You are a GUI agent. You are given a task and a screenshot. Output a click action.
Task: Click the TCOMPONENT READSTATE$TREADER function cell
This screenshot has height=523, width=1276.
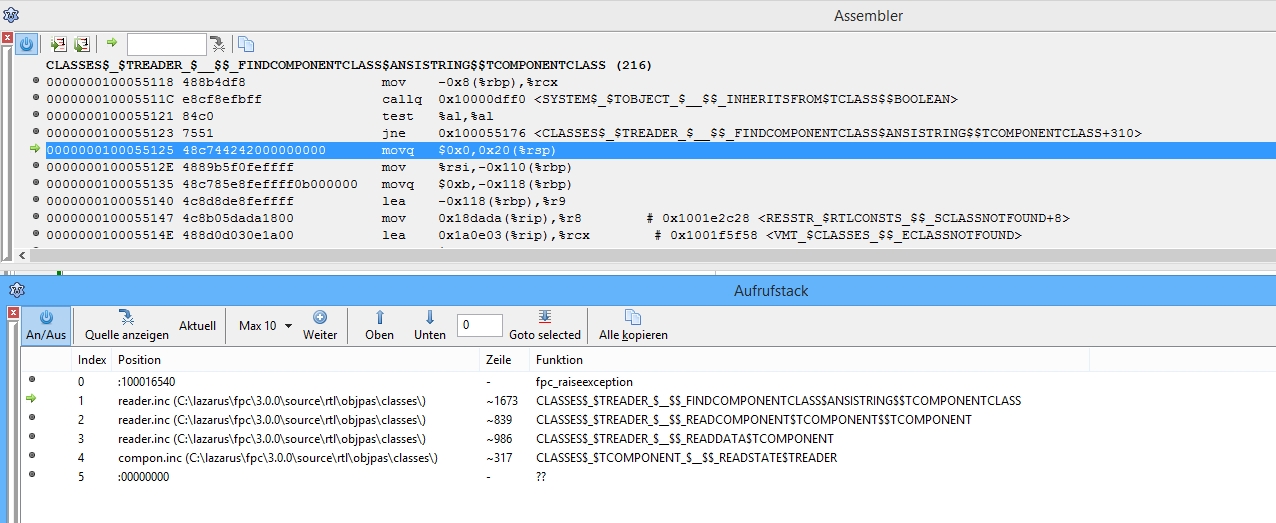click(x=686, y=457)
